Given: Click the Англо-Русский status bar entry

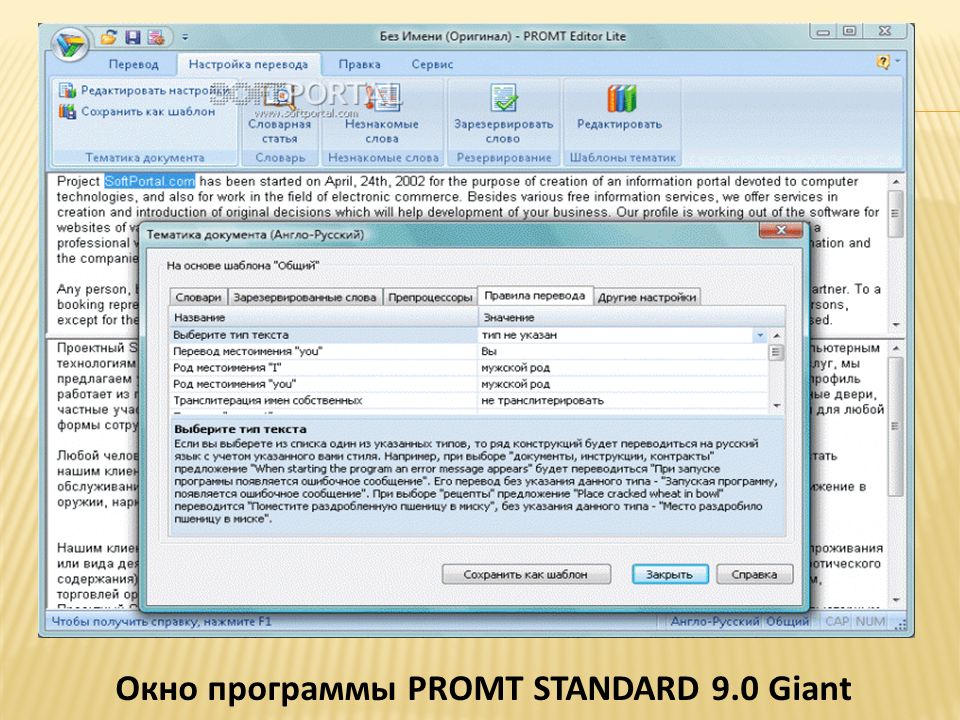Looking at the screenshot, I should (714, 621).
